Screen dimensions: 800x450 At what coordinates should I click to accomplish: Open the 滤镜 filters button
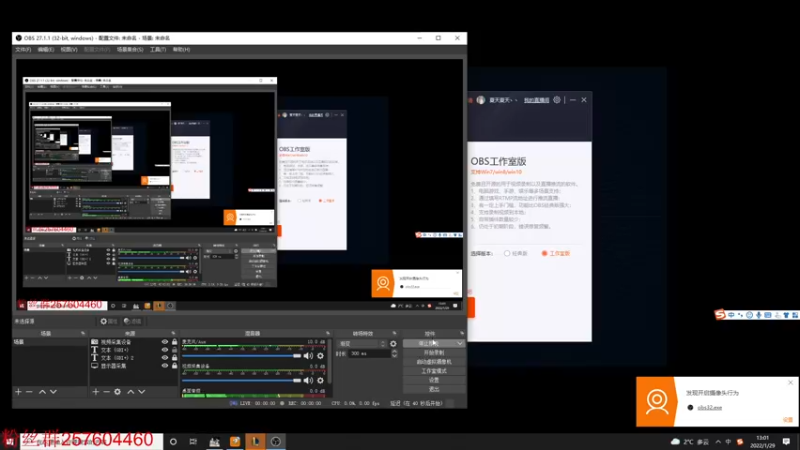tap(133, 321)
